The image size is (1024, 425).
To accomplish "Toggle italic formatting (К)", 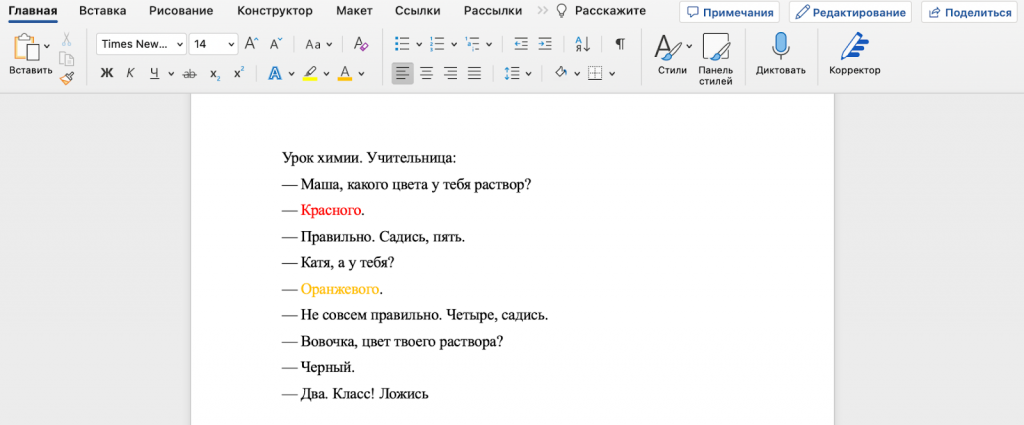I will [x=131, y=74].
